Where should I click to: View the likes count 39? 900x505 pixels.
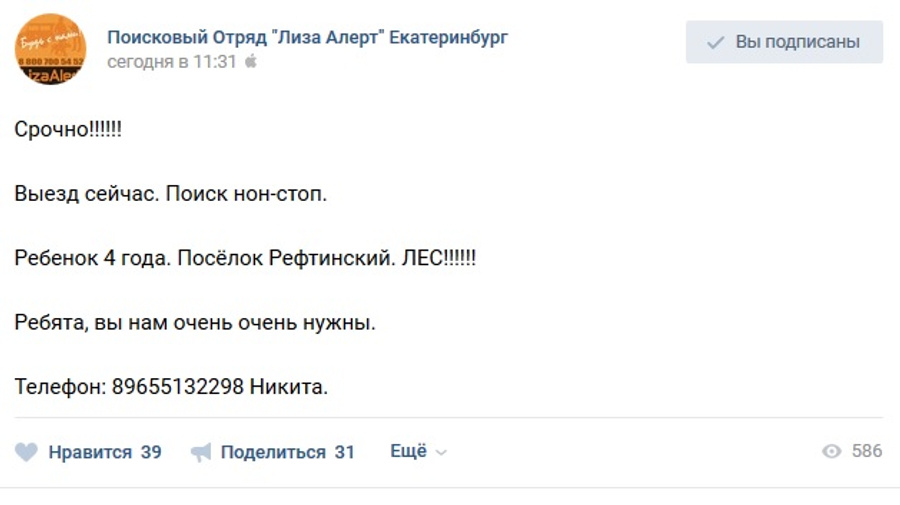151,452
